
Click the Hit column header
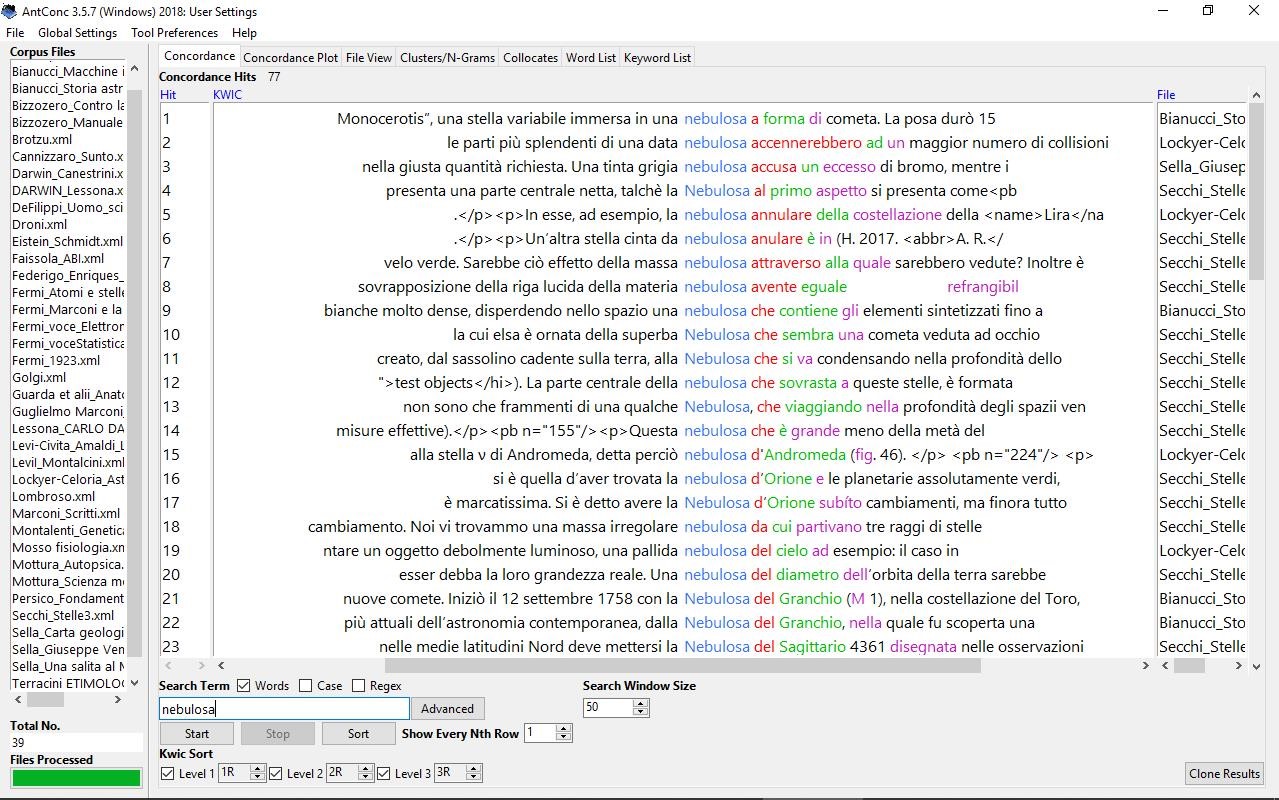(x=168, y=95)
